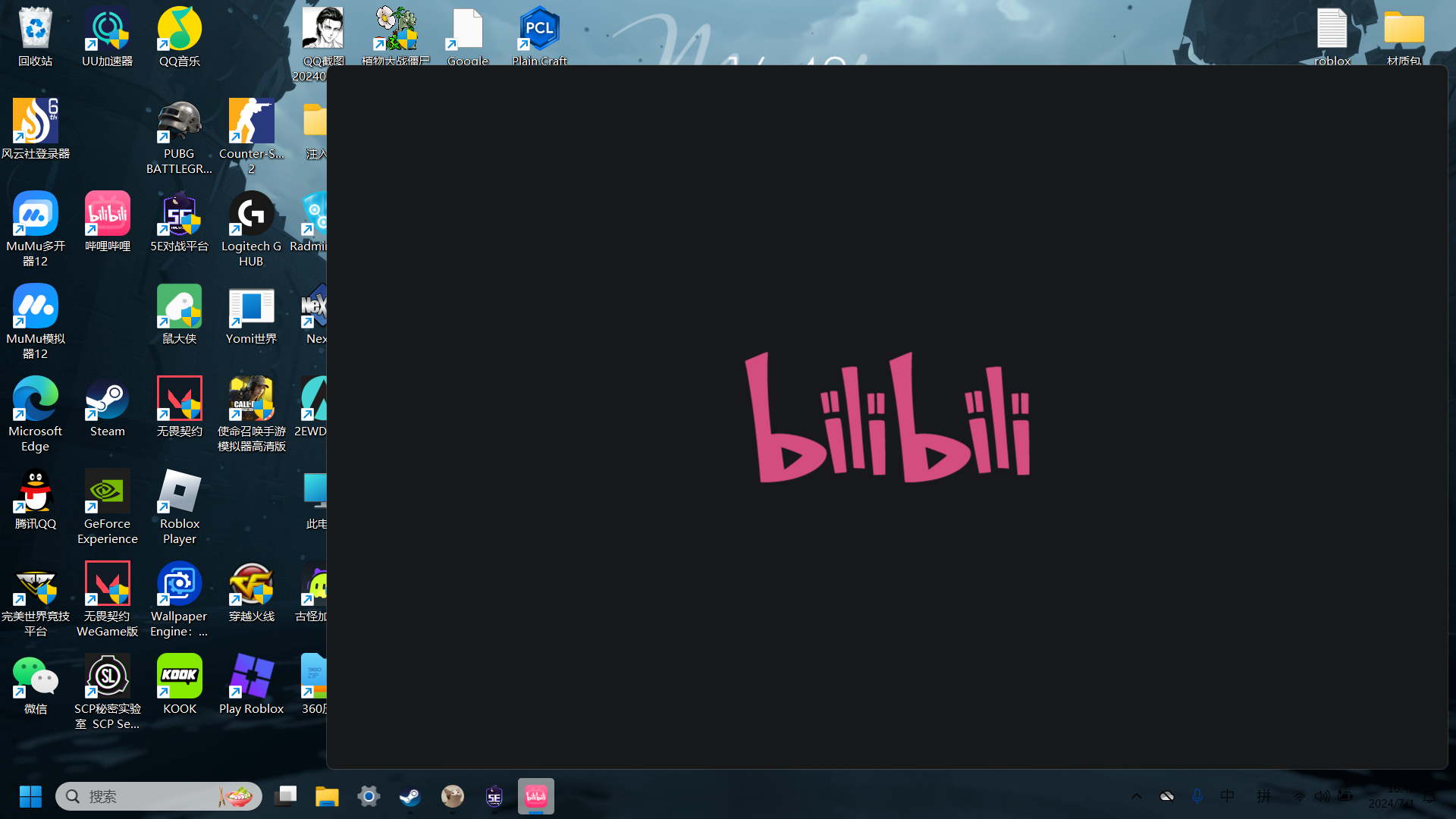Select the Play Roblox desktop shortcut
This screenshot has width=1456, height=819.
[x=251, y=684]
